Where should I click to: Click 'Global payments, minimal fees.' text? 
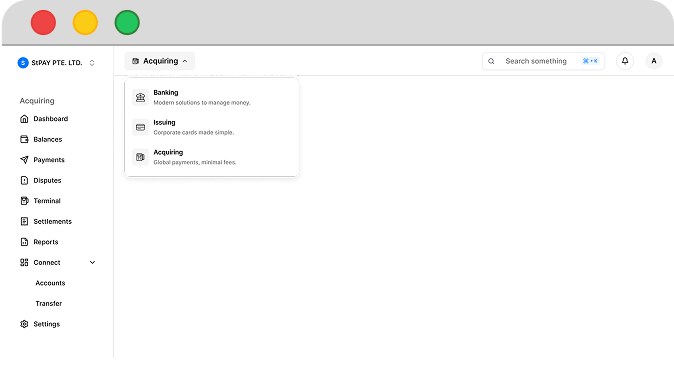click(195, 162)
